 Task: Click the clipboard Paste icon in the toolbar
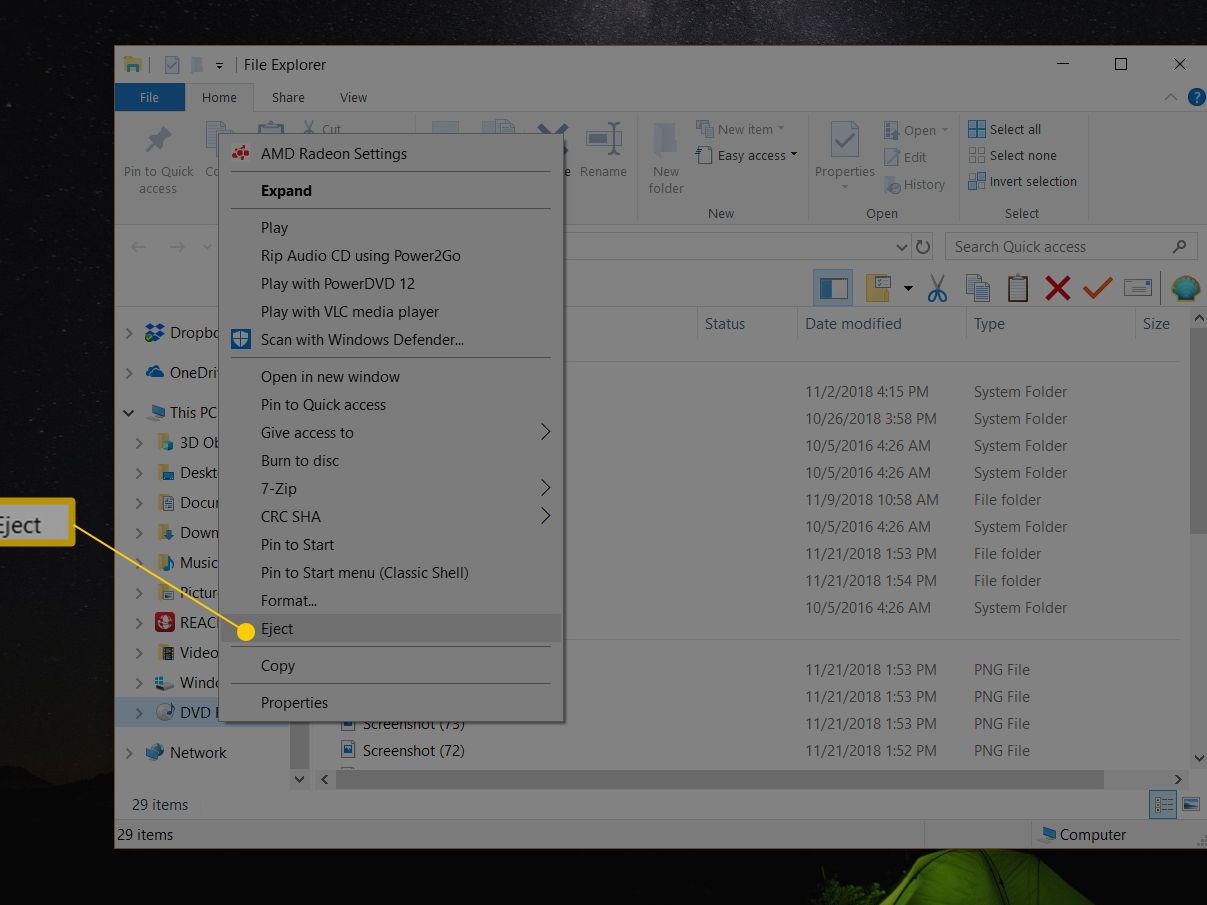[1018, 289]
